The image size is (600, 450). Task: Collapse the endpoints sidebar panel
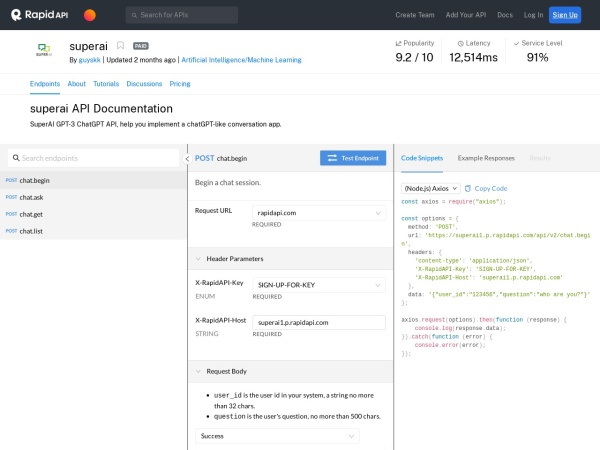click(187, 158)
